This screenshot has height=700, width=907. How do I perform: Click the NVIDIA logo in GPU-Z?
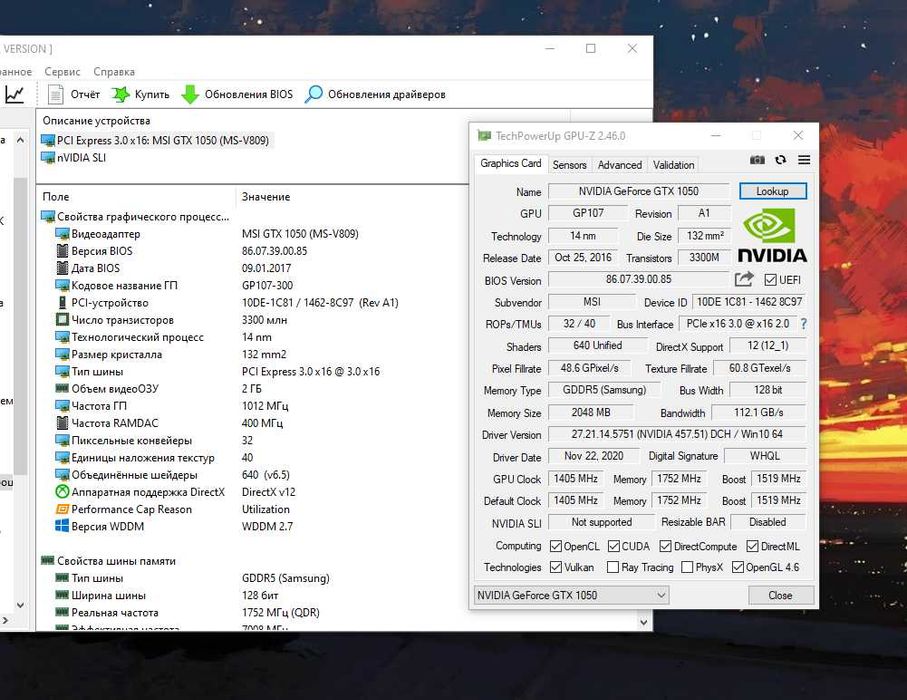coord(772,236)
